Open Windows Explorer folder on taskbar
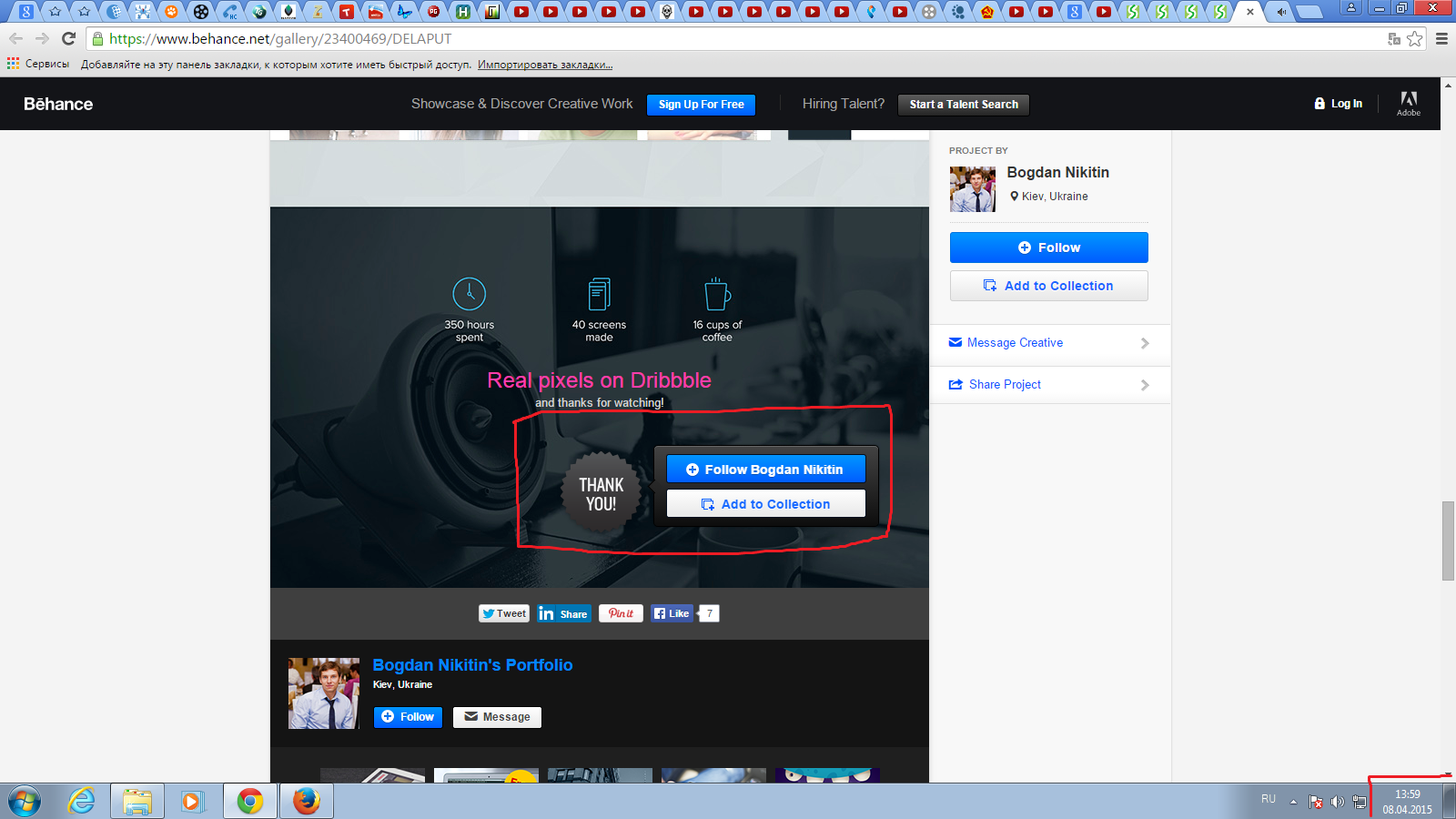Image resolution: width=1456 pixels, height=819 pixels. coord(137,802)
